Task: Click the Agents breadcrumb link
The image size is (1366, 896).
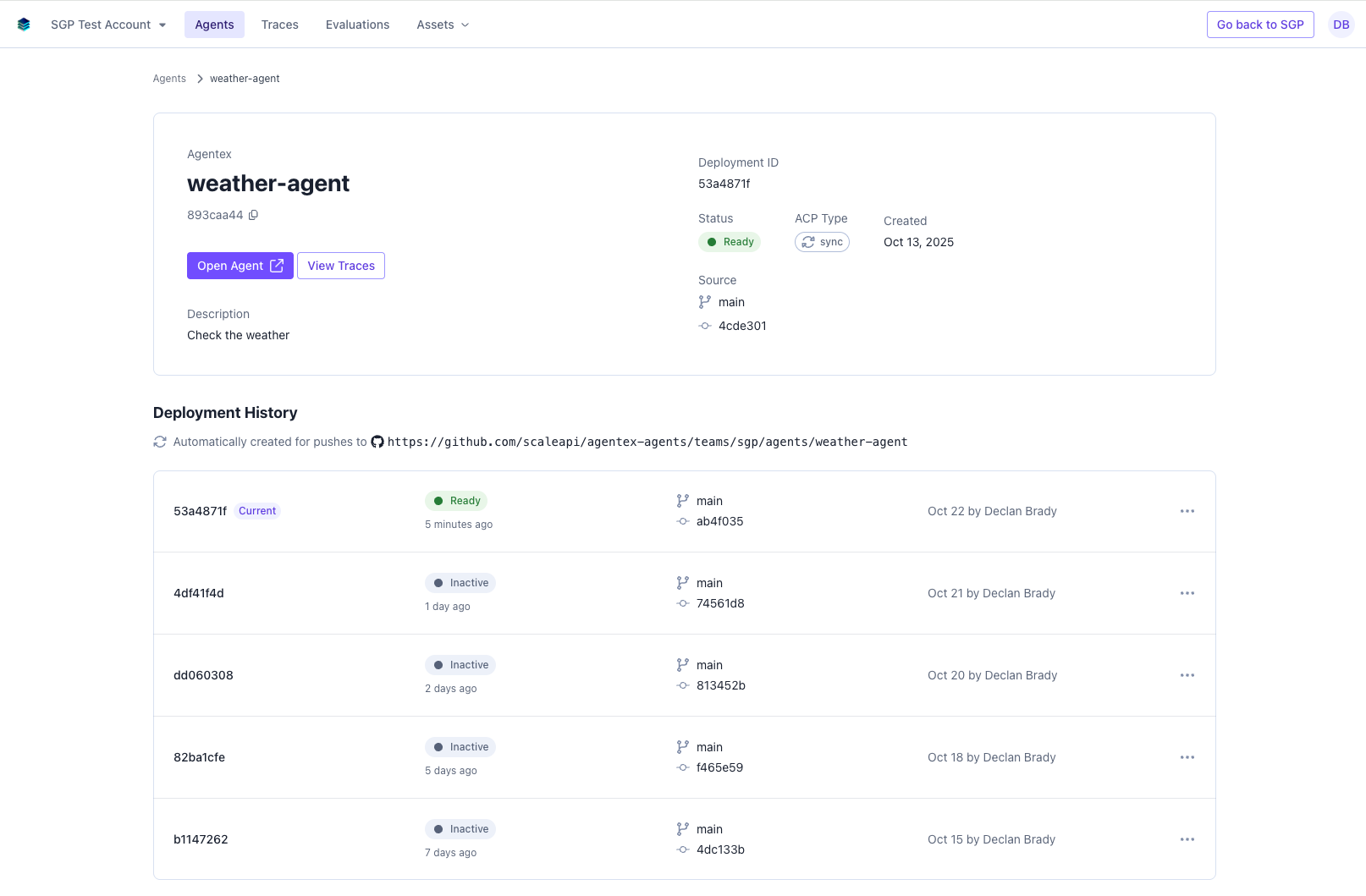Action: click(168, 78)
